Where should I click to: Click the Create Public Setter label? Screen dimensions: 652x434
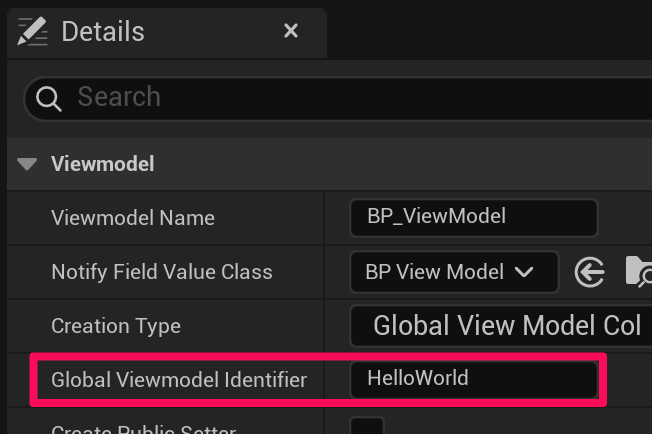143,429
